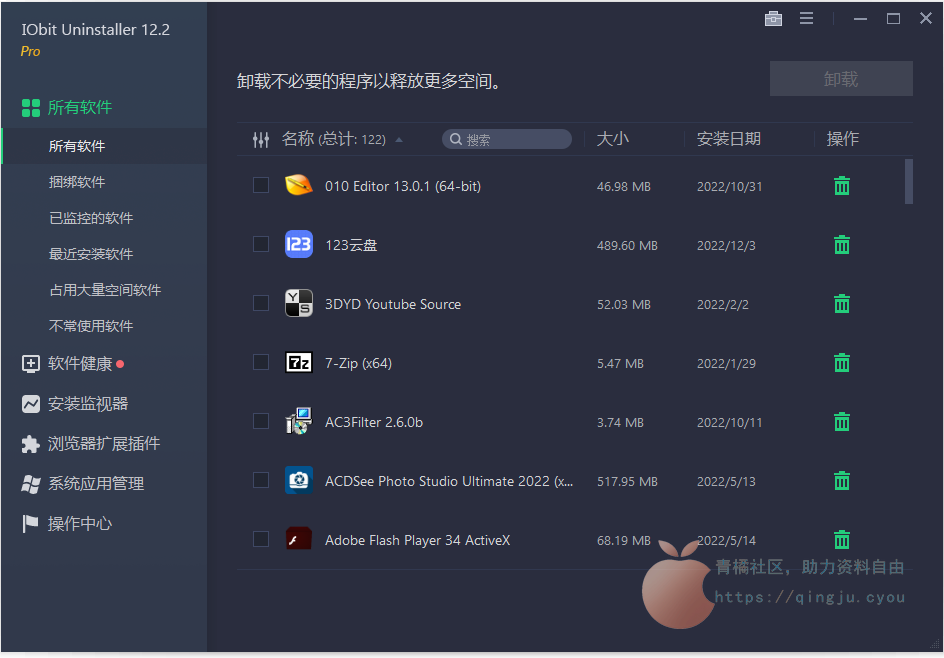Select 最近安装软件 in the sidebar
This screenshot has width=944, height=658.
tap(91, 254)
